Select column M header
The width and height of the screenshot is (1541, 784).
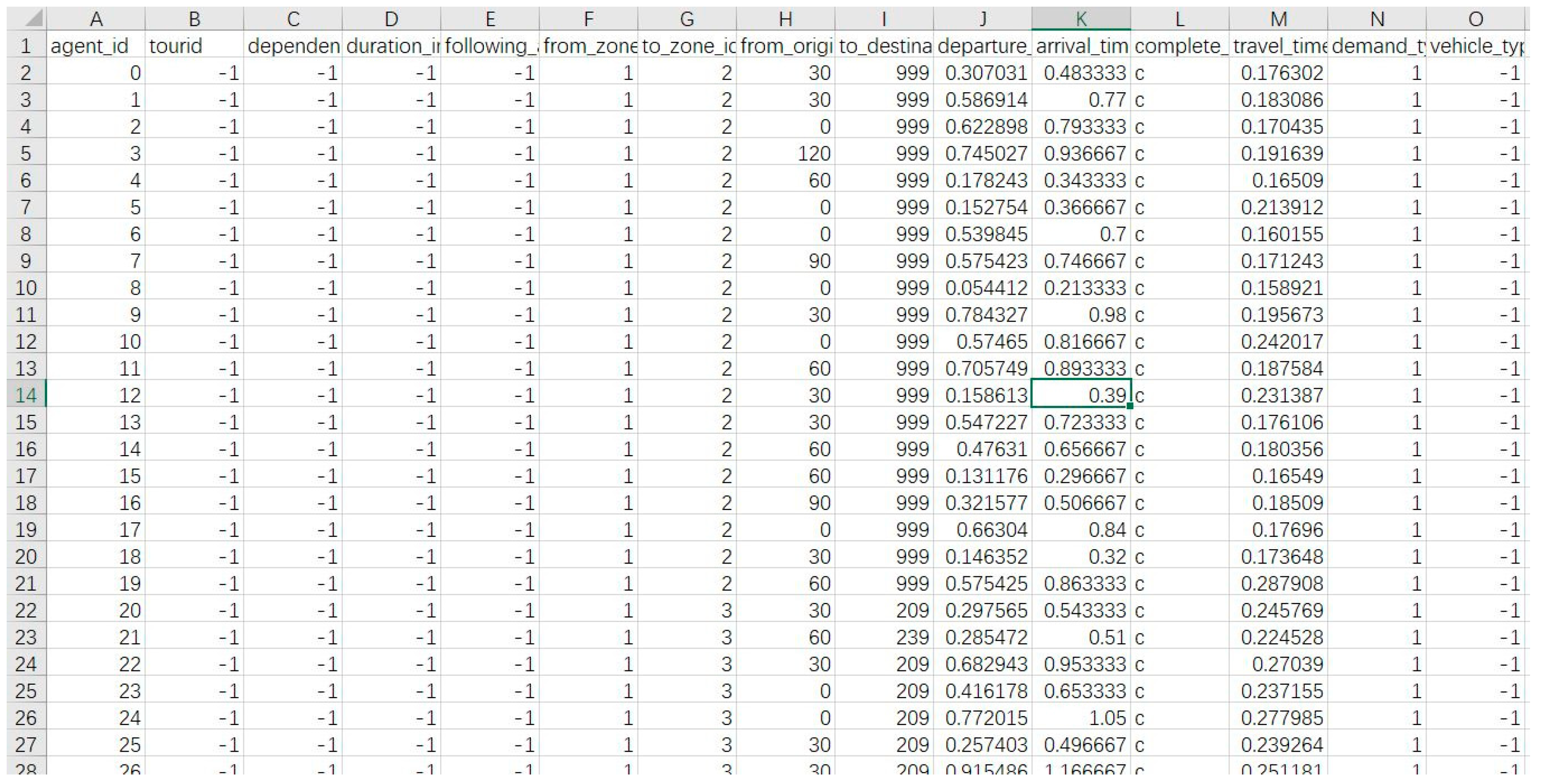pos(1278,19)
